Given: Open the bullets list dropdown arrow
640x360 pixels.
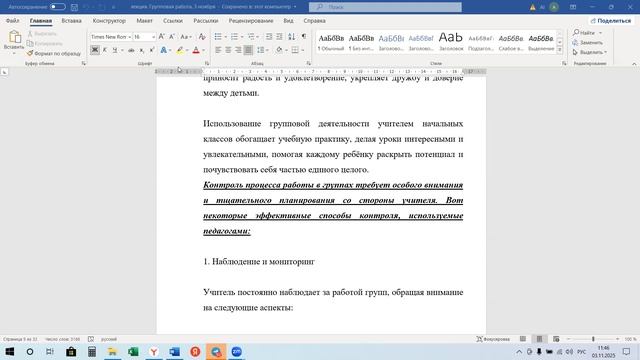Looking at the screenshot, I should pyautogui.click(x=226, y=37).
